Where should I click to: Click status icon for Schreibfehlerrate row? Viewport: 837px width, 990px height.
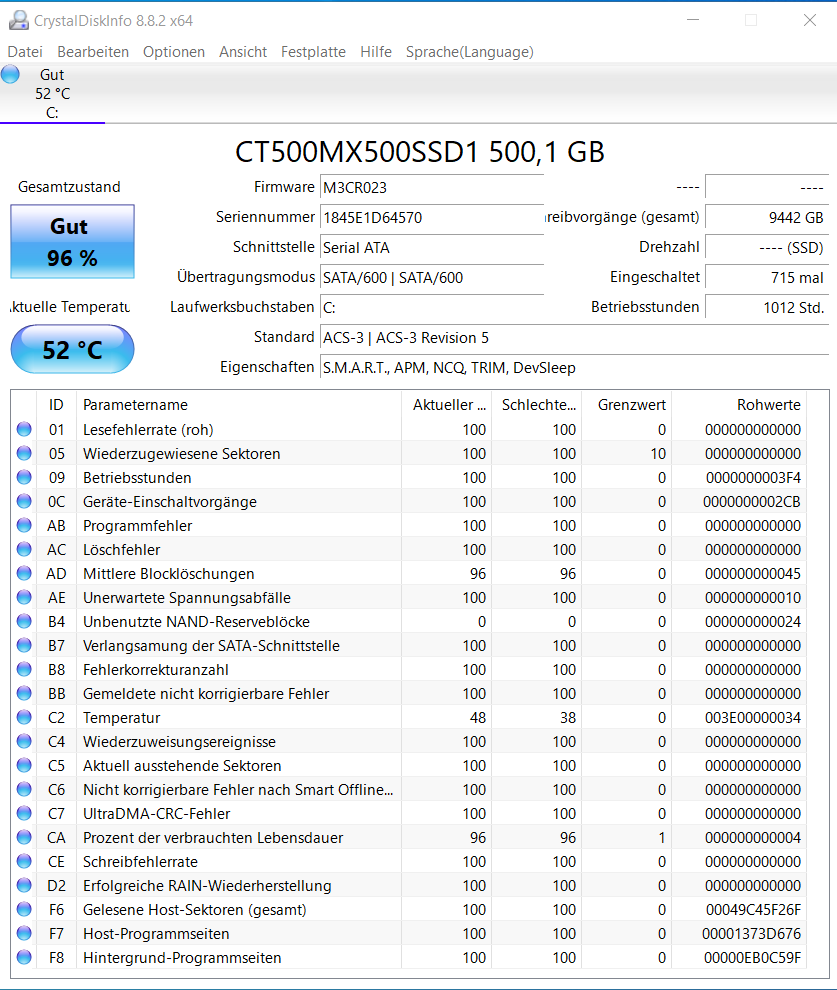[x=24, y=861]
